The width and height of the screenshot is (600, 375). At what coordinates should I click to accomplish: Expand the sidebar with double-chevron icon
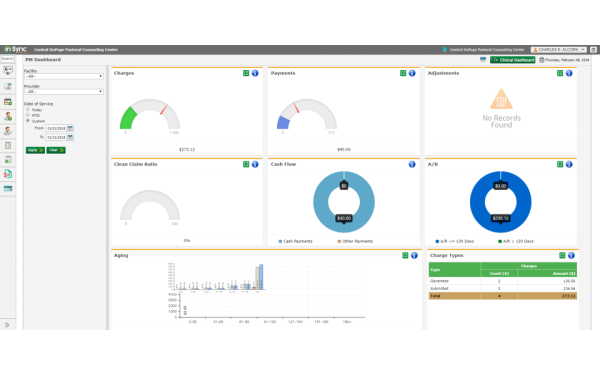click(x=7, y=325)
